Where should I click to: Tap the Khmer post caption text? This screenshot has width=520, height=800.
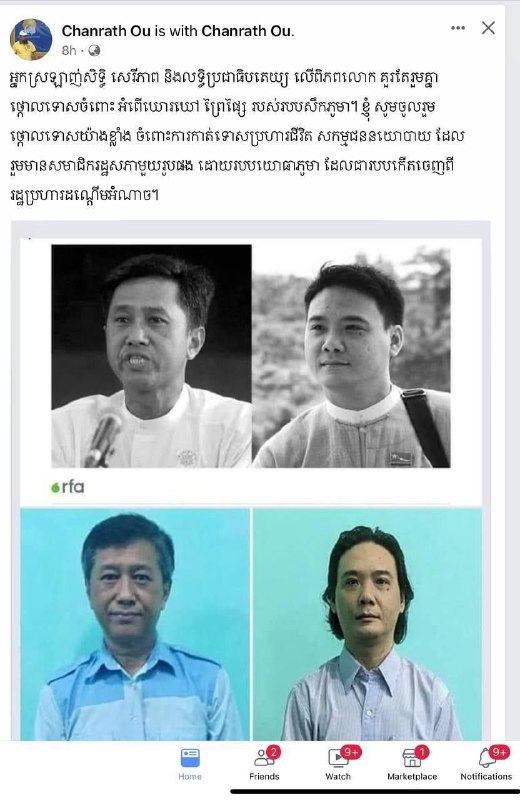point(237,137)
